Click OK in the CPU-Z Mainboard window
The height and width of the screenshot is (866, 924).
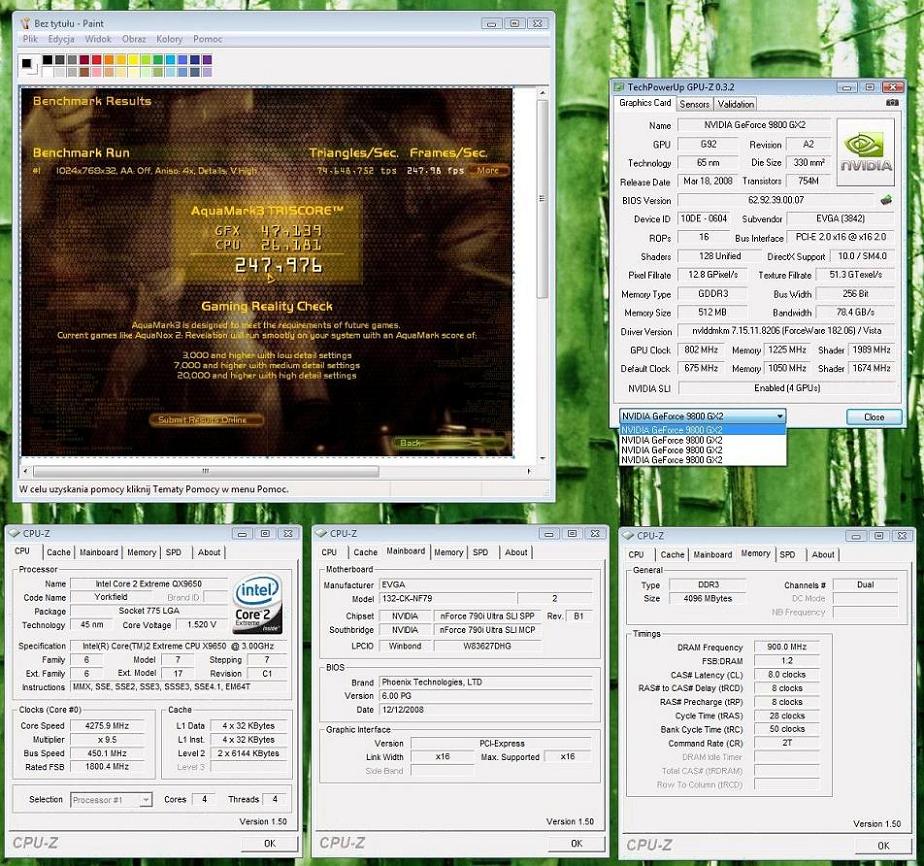coord(576,844)
